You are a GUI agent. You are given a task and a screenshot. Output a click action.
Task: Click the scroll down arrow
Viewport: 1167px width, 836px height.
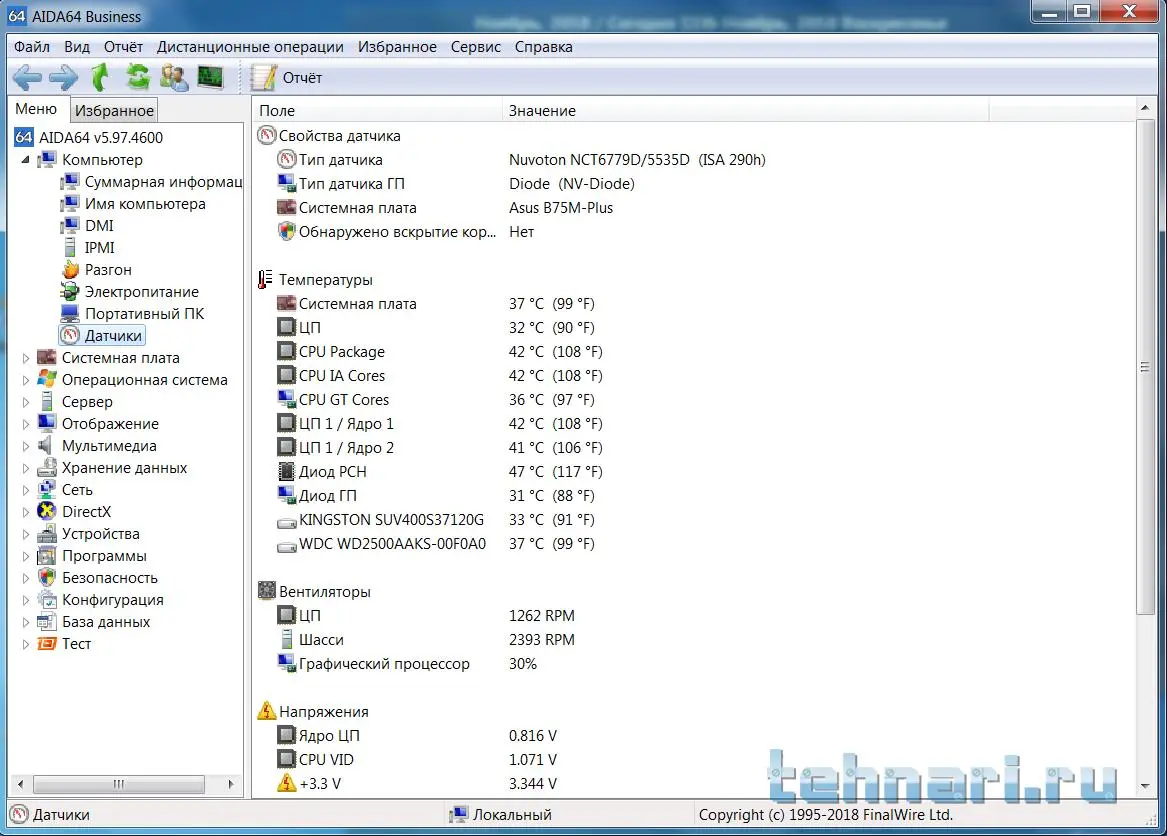coord(1145,785)
